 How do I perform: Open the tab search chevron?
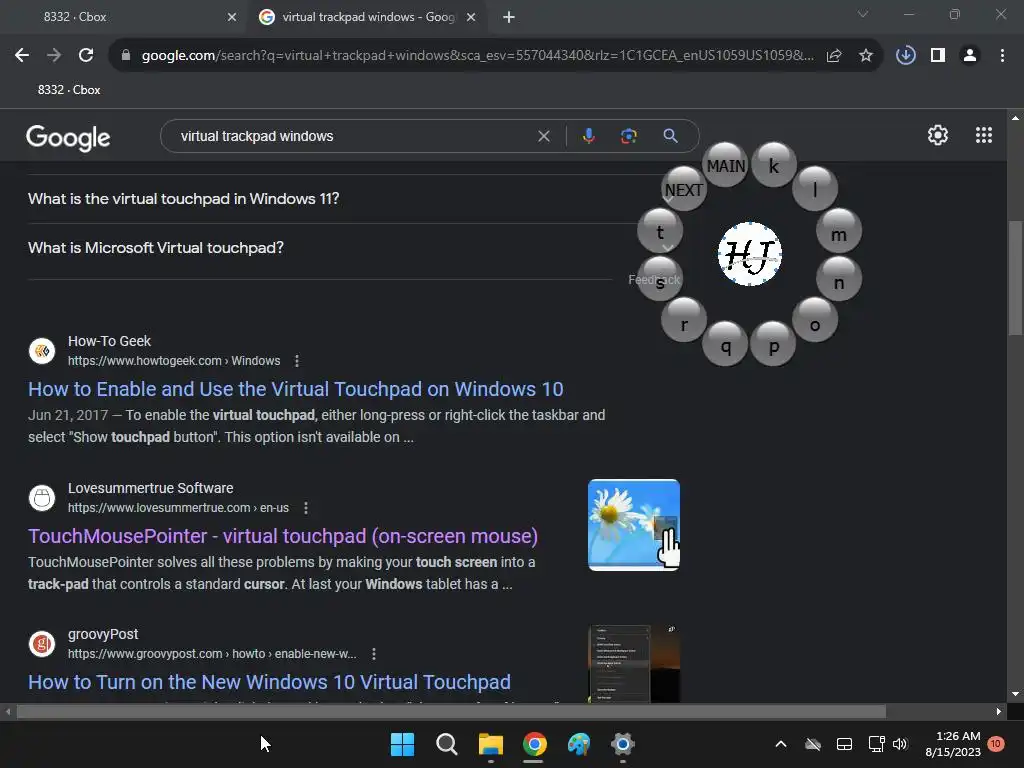863,14
